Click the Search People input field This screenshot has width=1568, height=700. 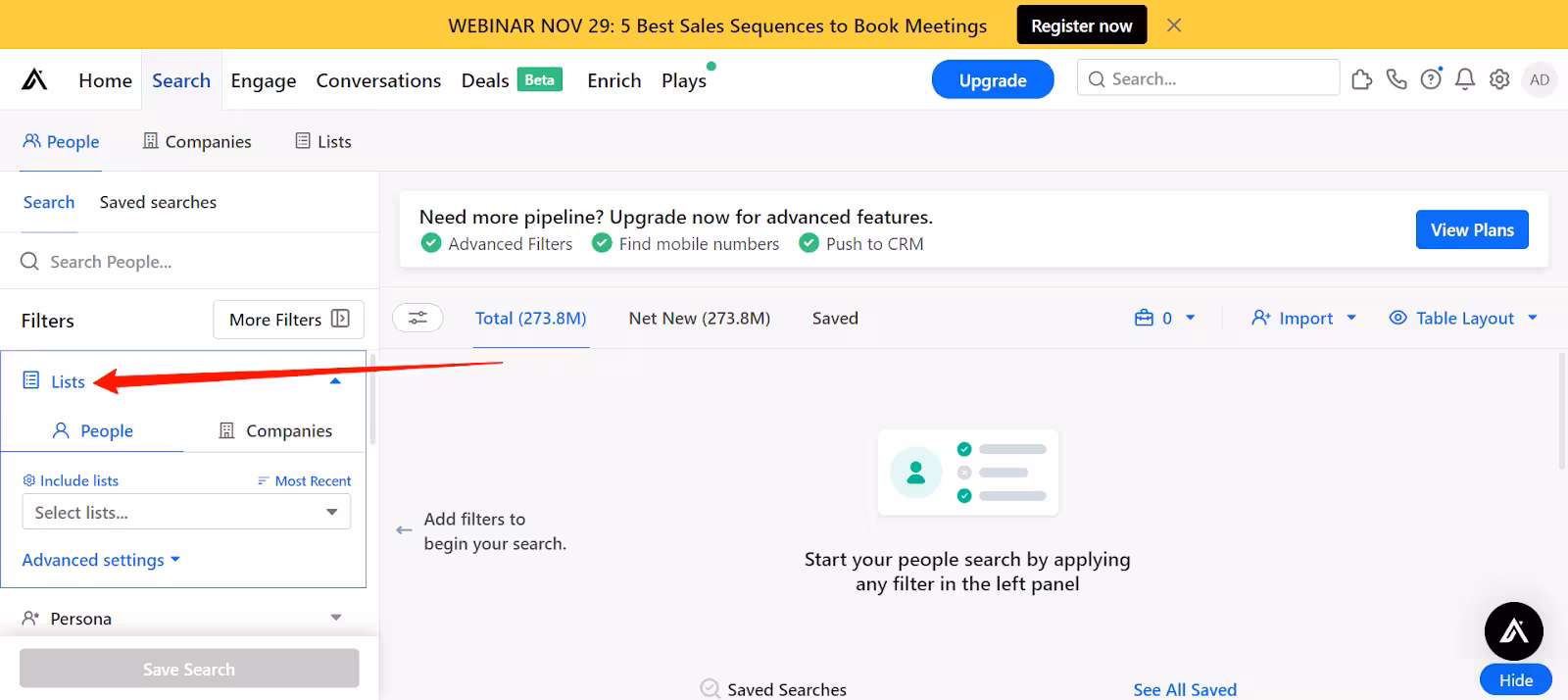pos(196,262)
